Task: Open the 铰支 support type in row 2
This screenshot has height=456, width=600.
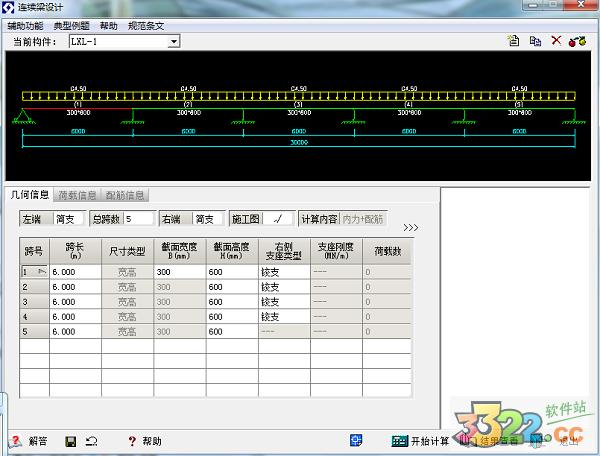Action: point(284,287)
